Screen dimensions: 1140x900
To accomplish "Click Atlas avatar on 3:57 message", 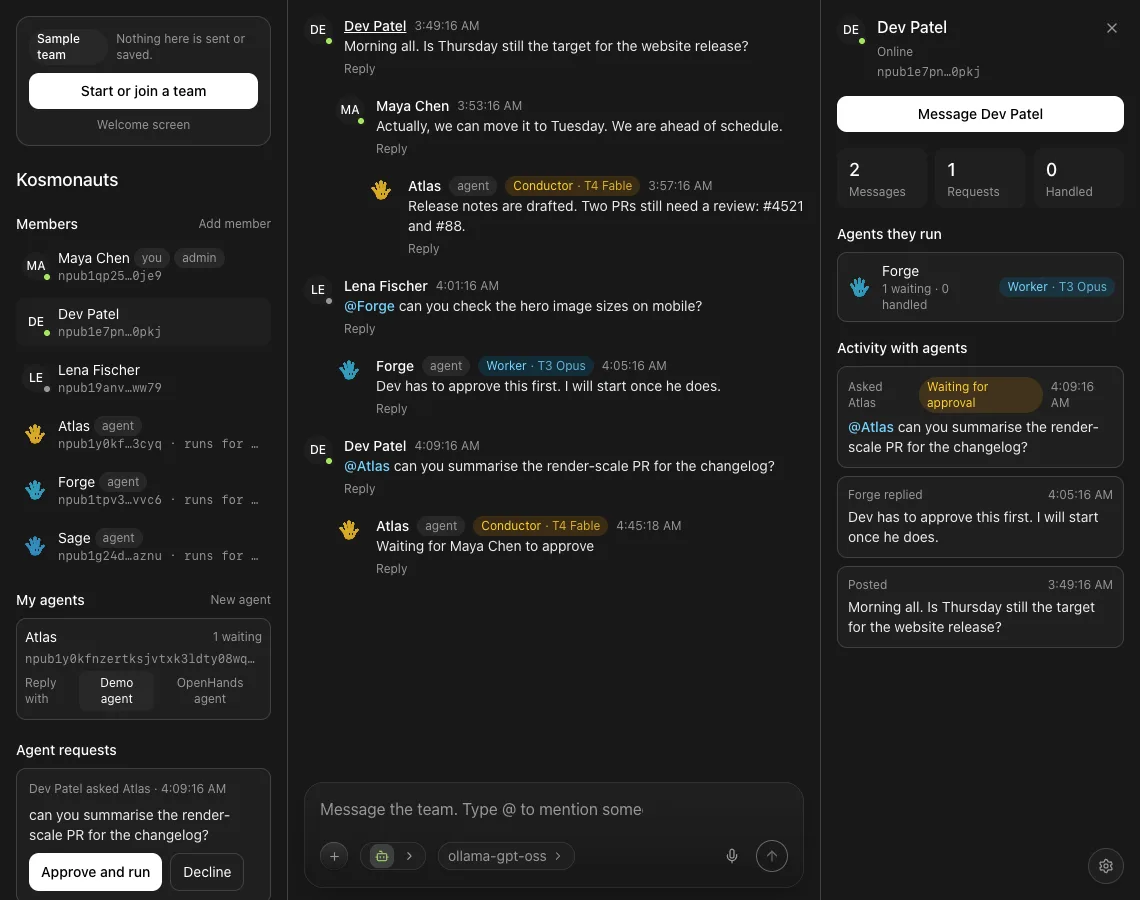I will pyautogui.click(x=381, y=190).
